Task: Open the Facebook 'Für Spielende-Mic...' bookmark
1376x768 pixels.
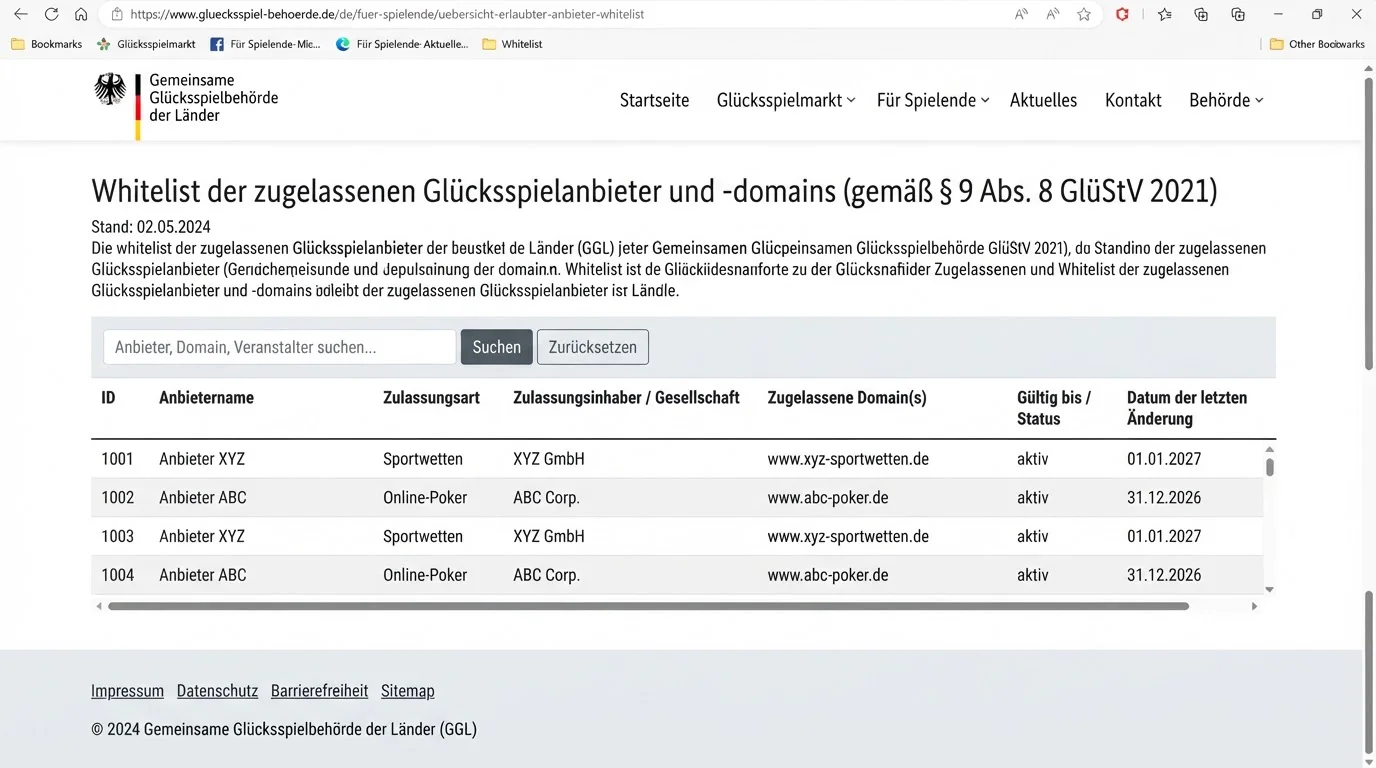Action: [x=265, y=44]
